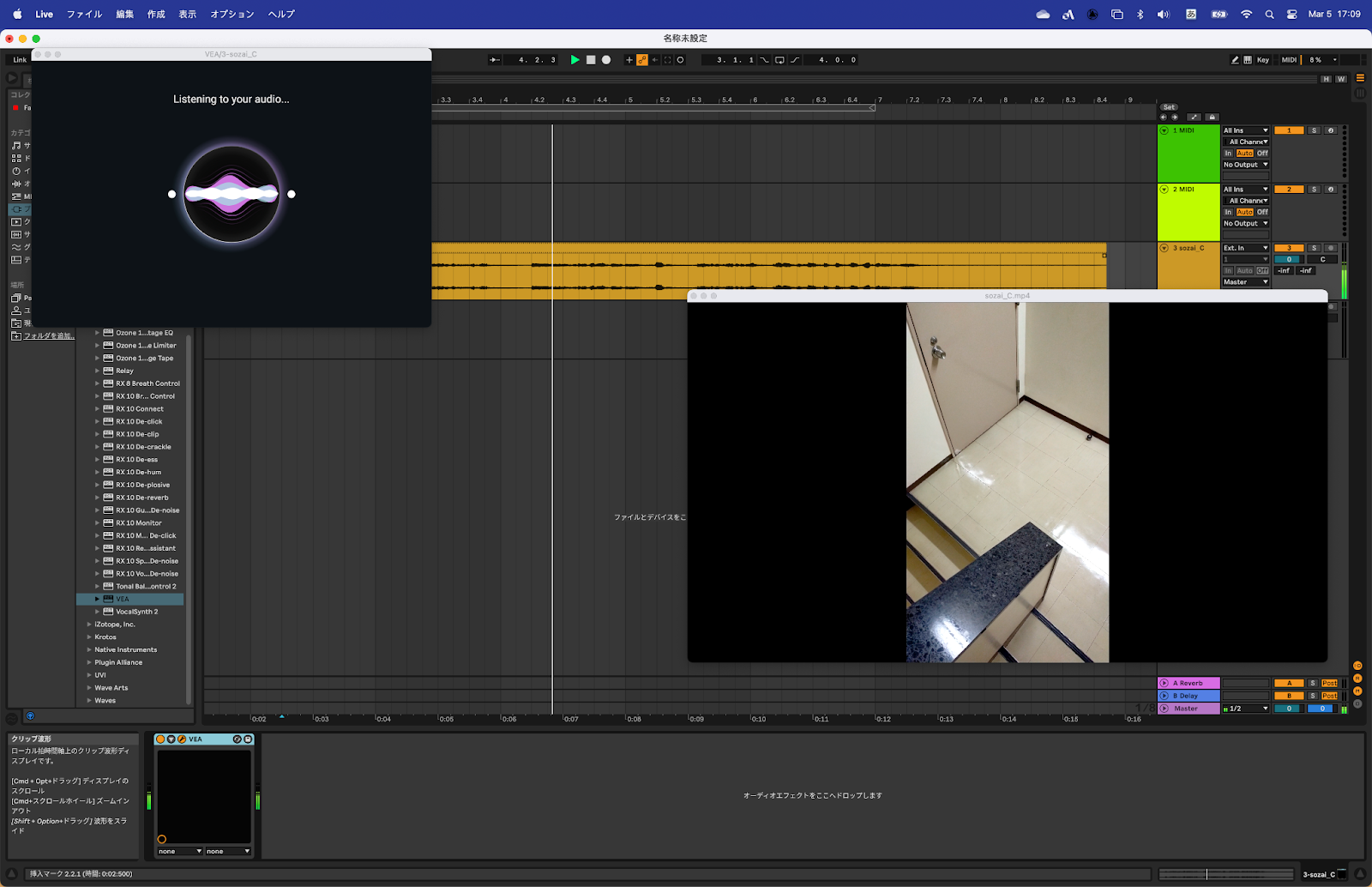Click track 3 volume value field showing 0
This screenshot has width=1372, height=887.
point(1288,259)
